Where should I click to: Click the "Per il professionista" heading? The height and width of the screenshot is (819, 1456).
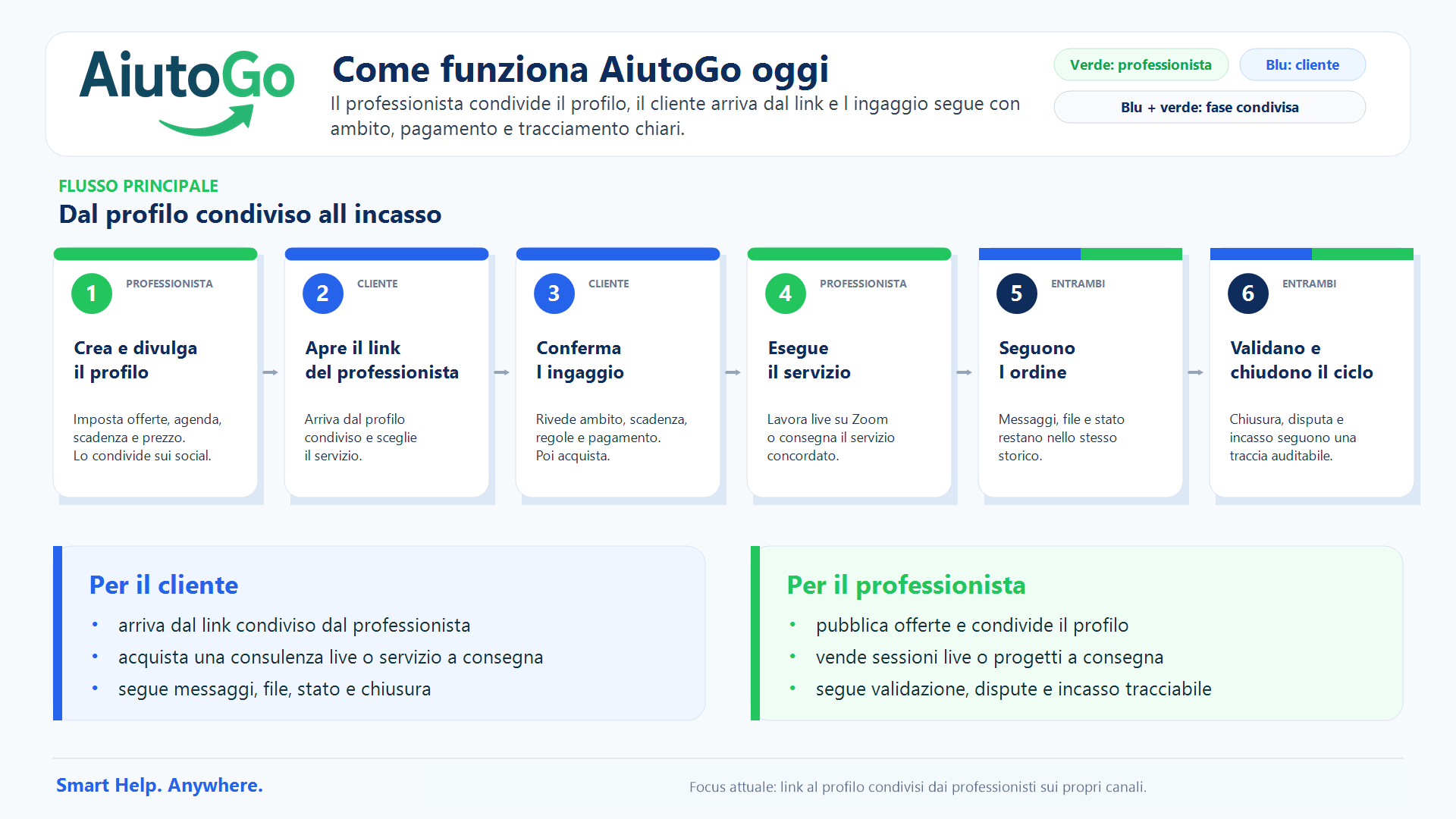(906, 585)
